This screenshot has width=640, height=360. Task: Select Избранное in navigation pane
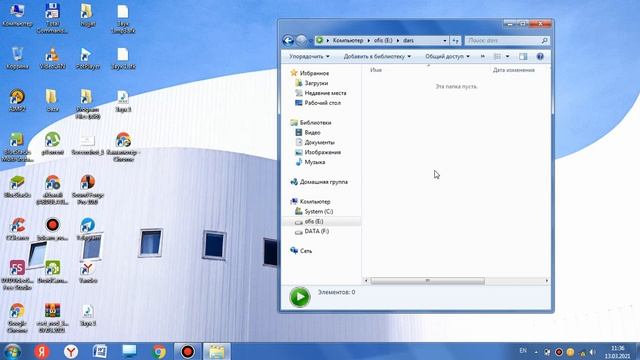click(314, 73)
